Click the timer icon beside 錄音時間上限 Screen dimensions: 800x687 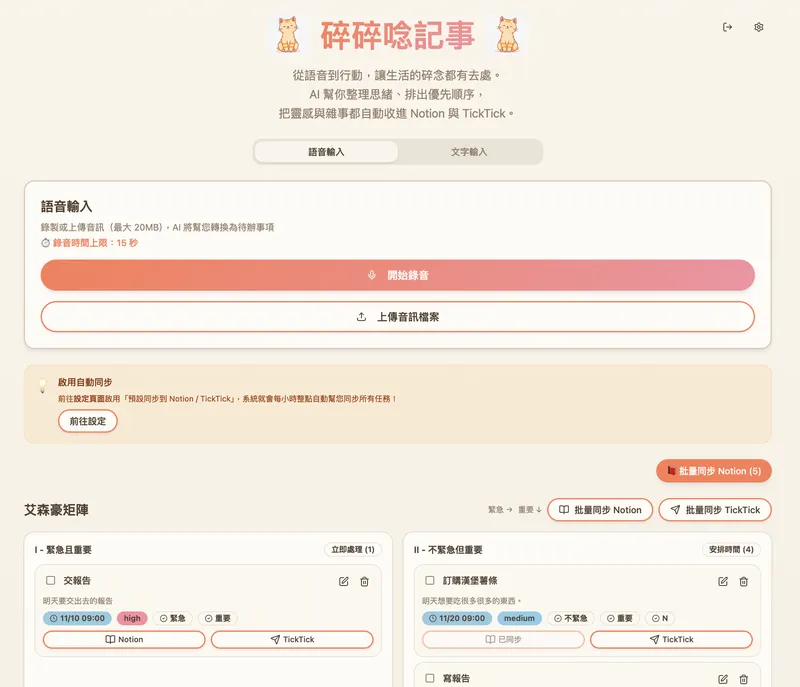(x=45, y=243)
